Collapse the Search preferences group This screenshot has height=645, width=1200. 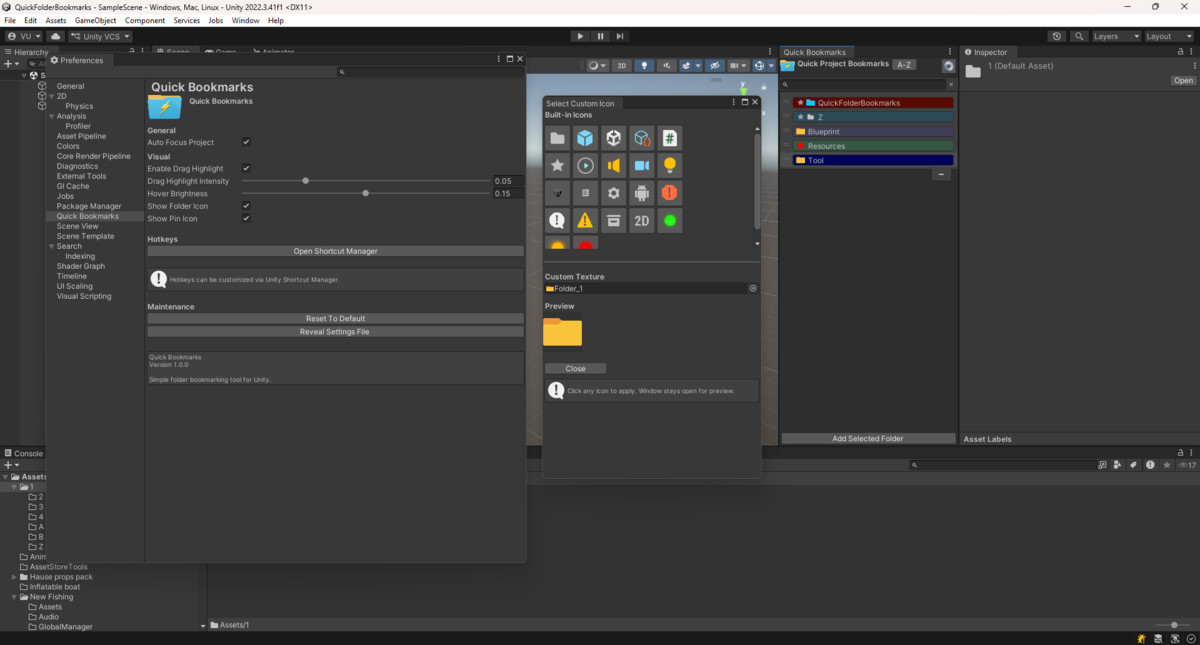pos(51,246)
